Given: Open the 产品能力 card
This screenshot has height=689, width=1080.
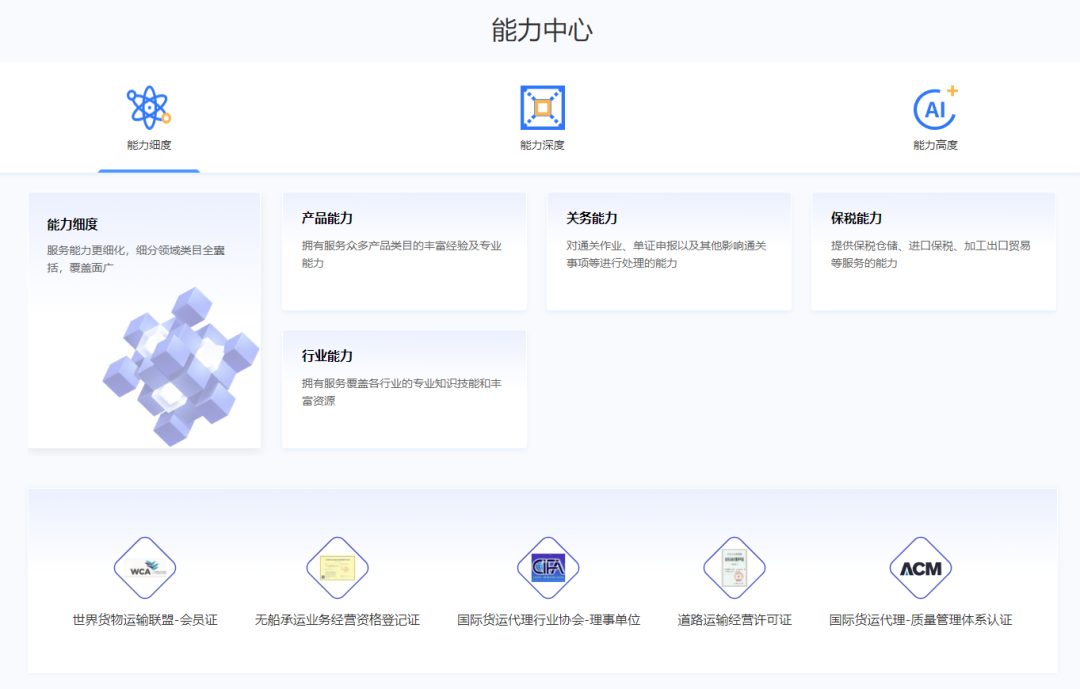Looking at the screenshot, I should (404, 251).
